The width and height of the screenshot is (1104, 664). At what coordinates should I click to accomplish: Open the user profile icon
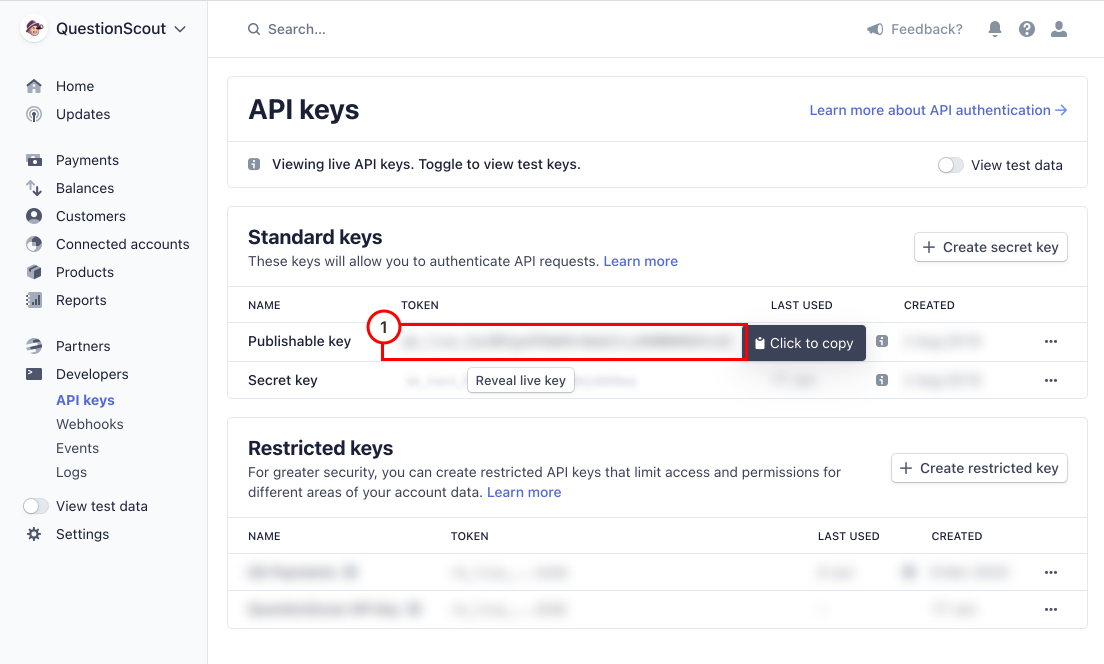(1058, 29)
